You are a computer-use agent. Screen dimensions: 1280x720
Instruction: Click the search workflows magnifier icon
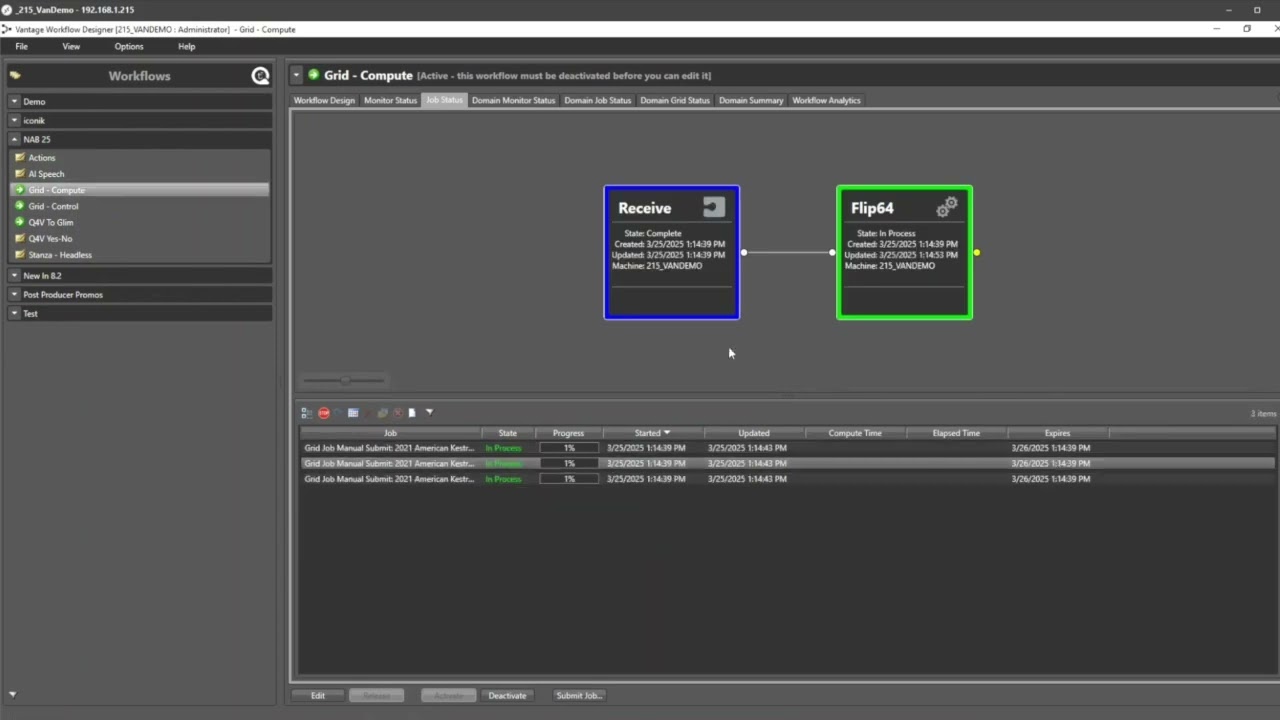(260, 76)
